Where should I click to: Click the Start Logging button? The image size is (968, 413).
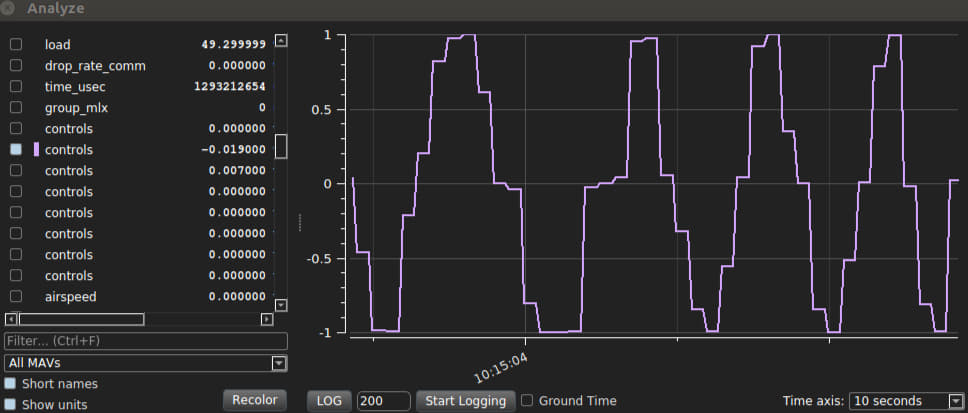[x=465, y=401]
